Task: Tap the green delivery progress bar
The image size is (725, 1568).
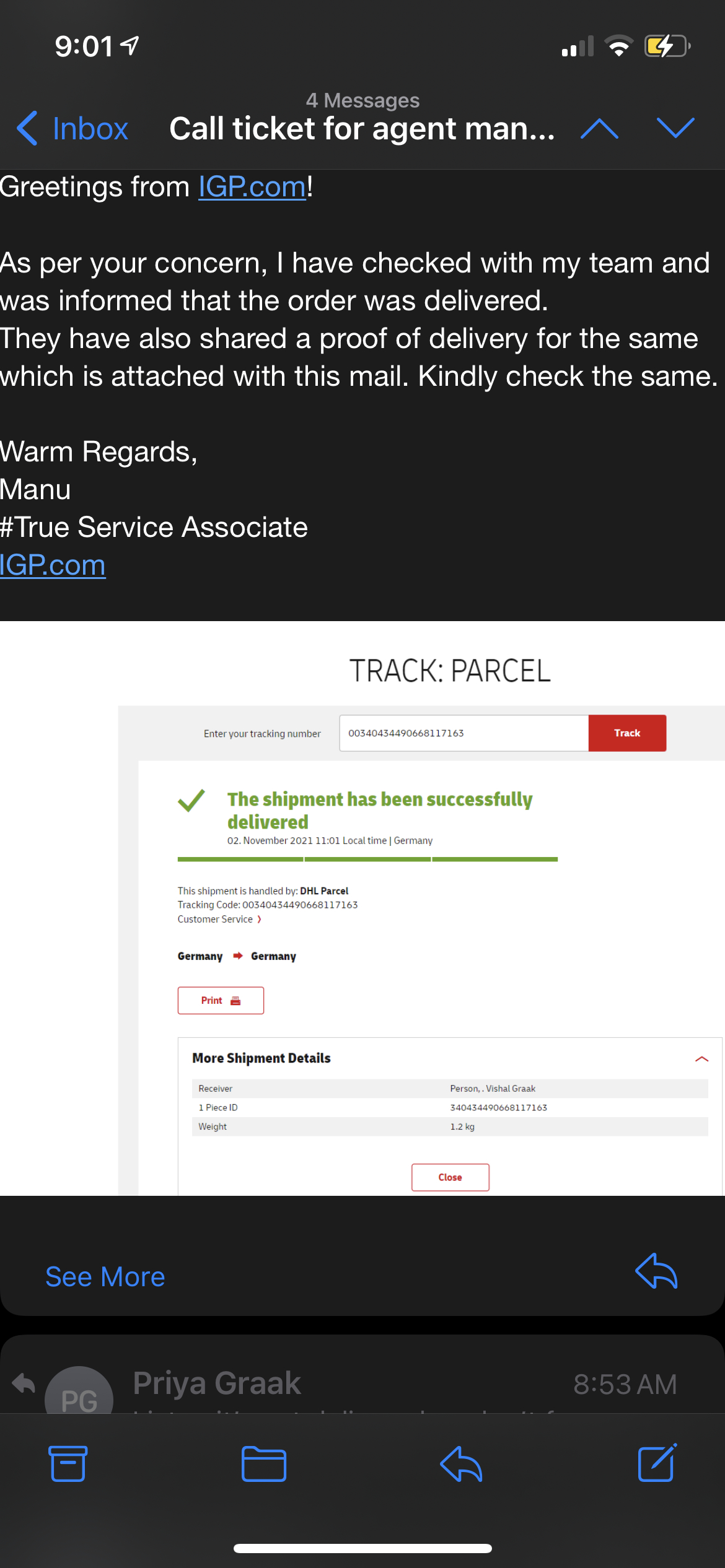Action: 367,860
